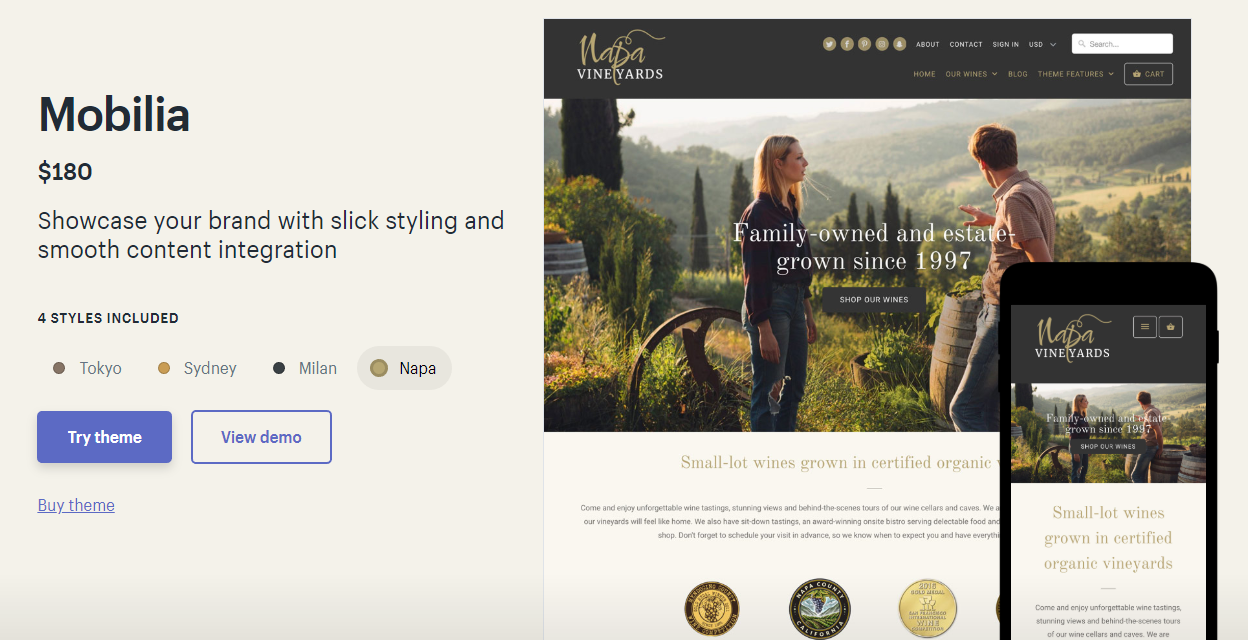This screenshot has height=640, width=1248.
Task: Go to the Blog menu item
Action: (1018, 74)
